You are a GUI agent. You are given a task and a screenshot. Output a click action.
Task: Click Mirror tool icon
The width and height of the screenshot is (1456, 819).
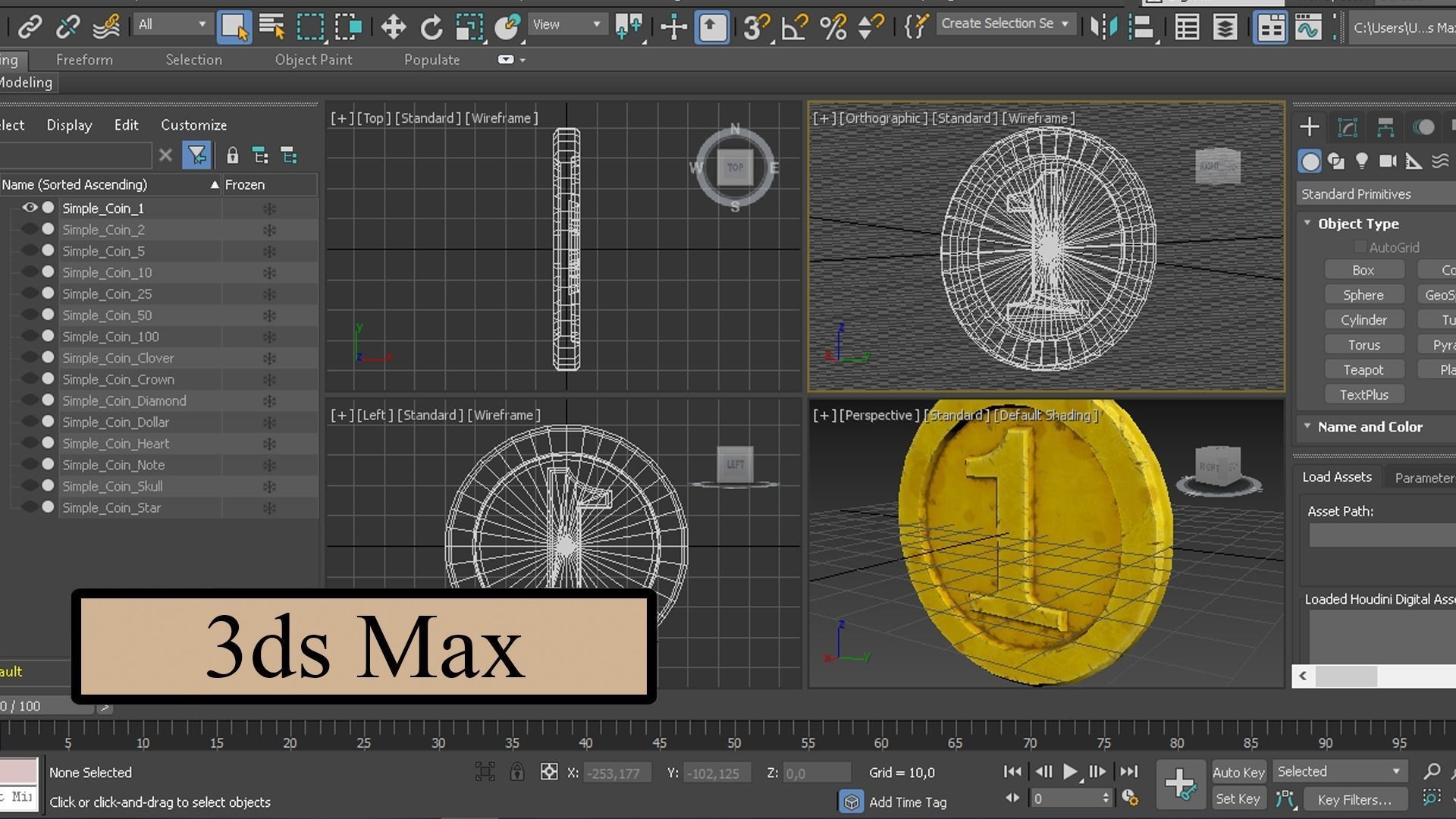coord(1103,27)
